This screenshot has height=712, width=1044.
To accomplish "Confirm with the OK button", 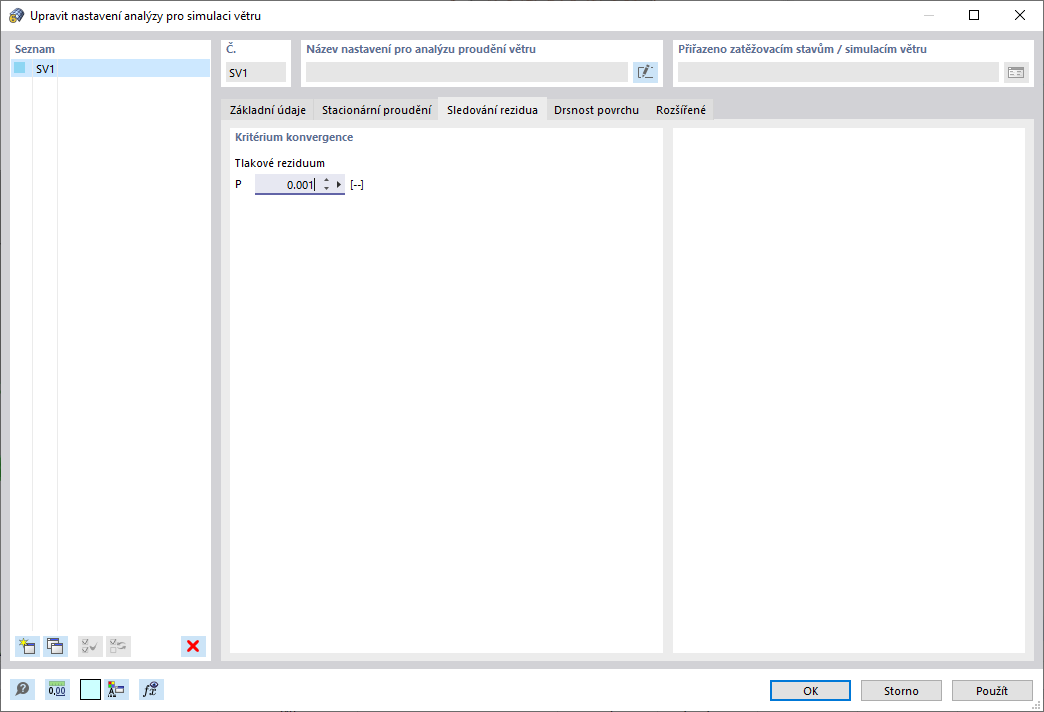I will [x=810, y=691].
